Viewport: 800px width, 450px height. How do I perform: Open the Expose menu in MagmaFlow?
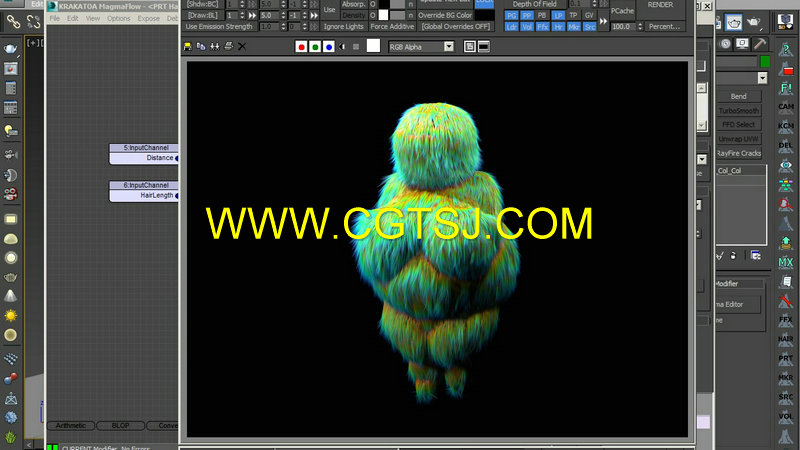148,18
